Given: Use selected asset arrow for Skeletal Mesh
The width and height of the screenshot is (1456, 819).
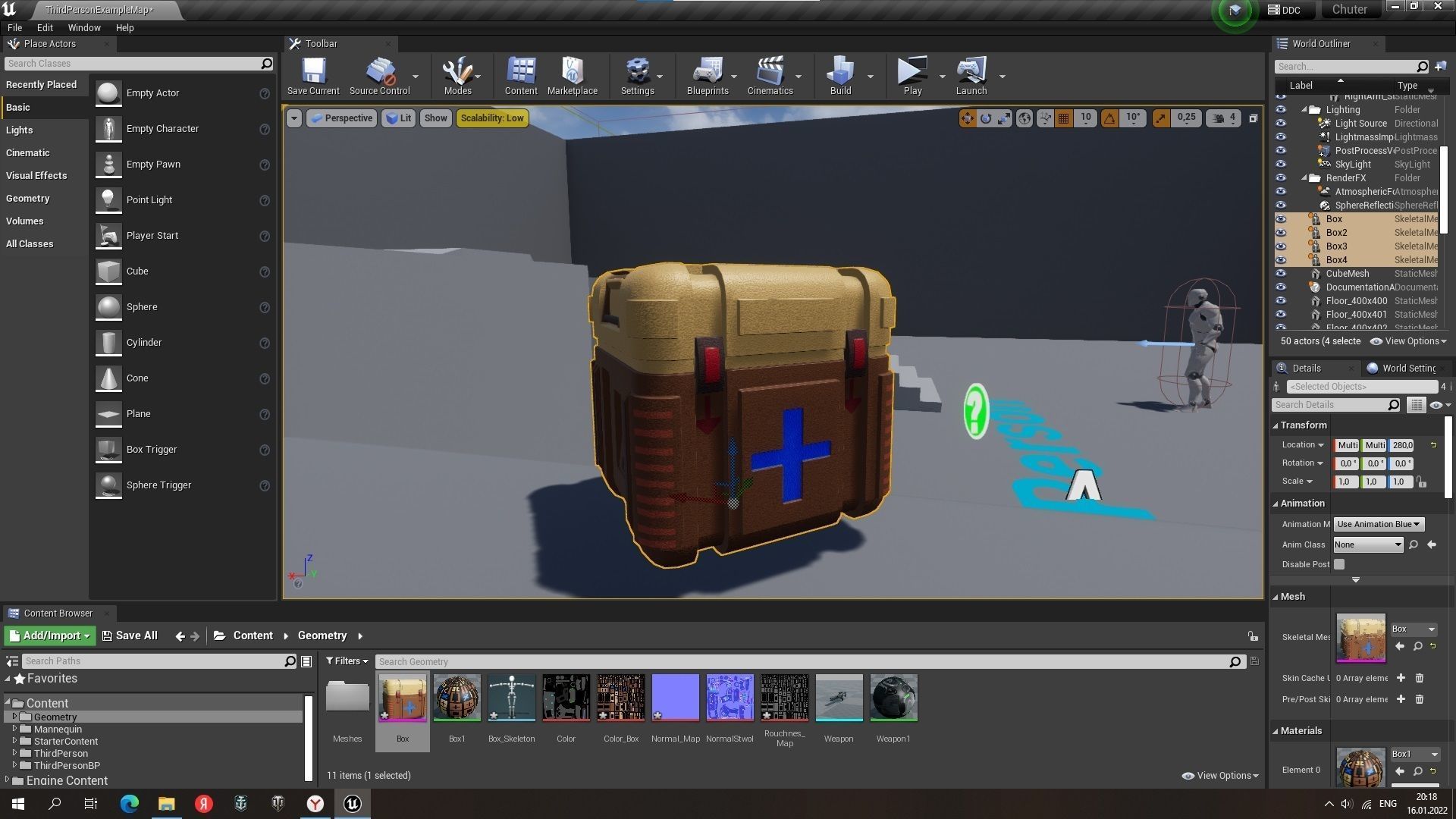Looking at the screenshot, I should (x=1400, y=646).
